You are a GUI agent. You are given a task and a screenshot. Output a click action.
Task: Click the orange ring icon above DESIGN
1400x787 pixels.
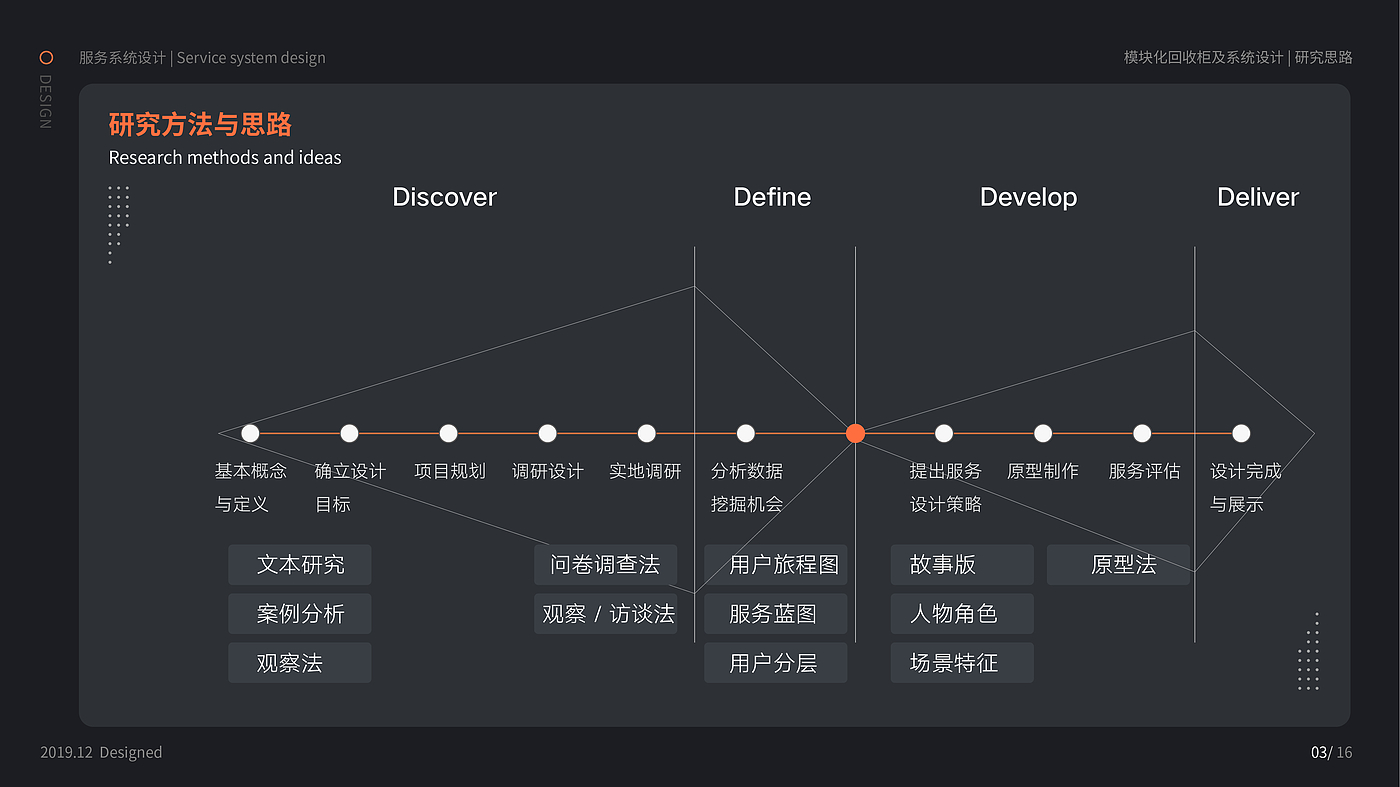click(46, 58)
